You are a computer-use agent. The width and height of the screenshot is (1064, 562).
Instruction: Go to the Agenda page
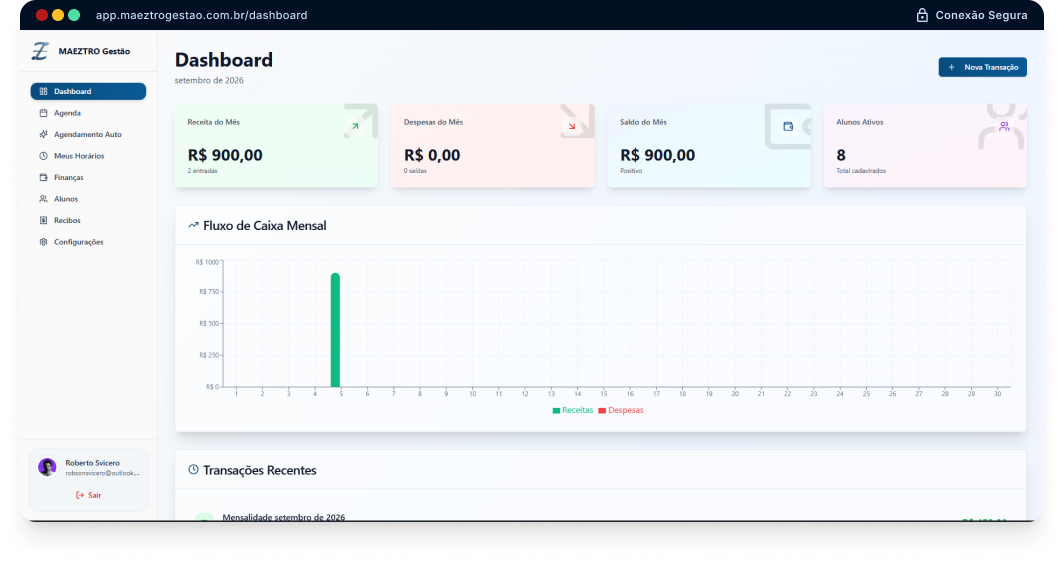(x=88, y=113)
